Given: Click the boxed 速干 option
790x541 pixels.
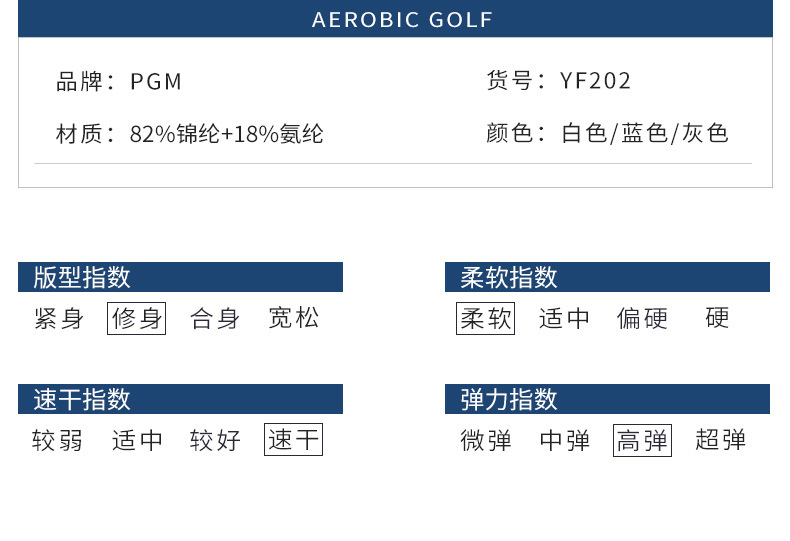Looking at the screenshot, I should pos(293,440).
